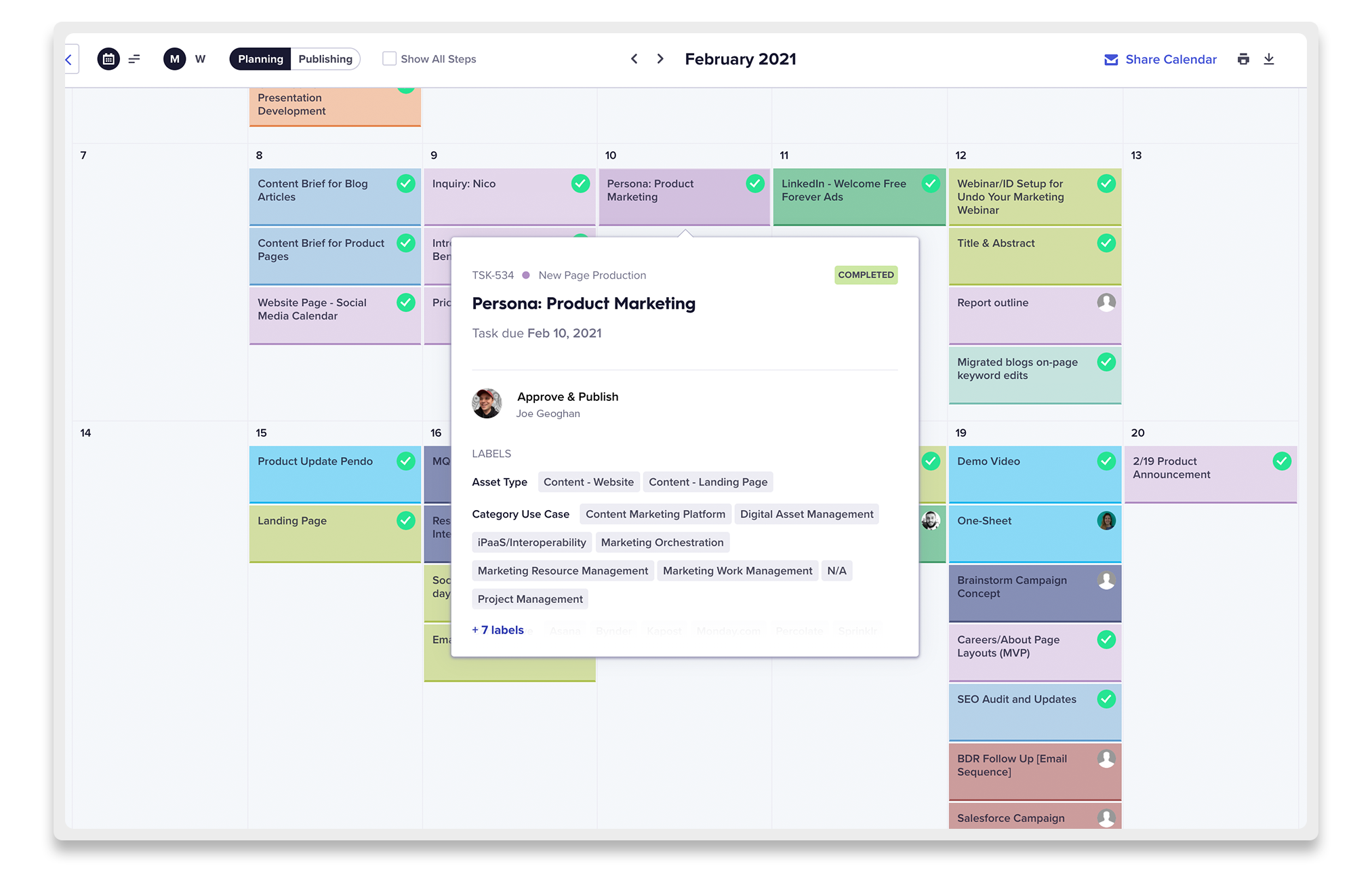Screen dimensions: 1372x879
Task: Click the Share Calendar icon
Action: [1113, 60]
